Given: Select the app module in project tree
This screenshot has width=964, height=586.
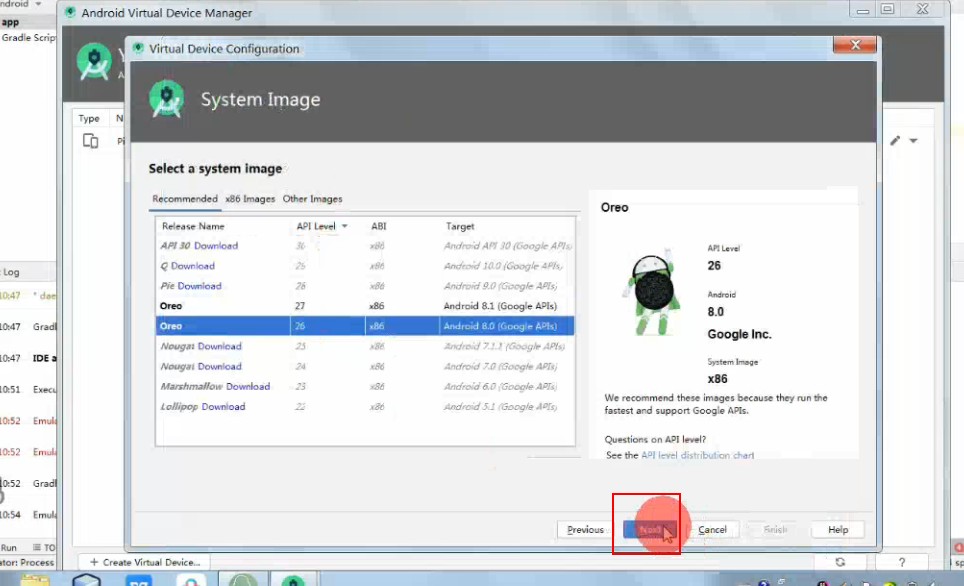Looking at the screenshot, I should tap(10, 22).
